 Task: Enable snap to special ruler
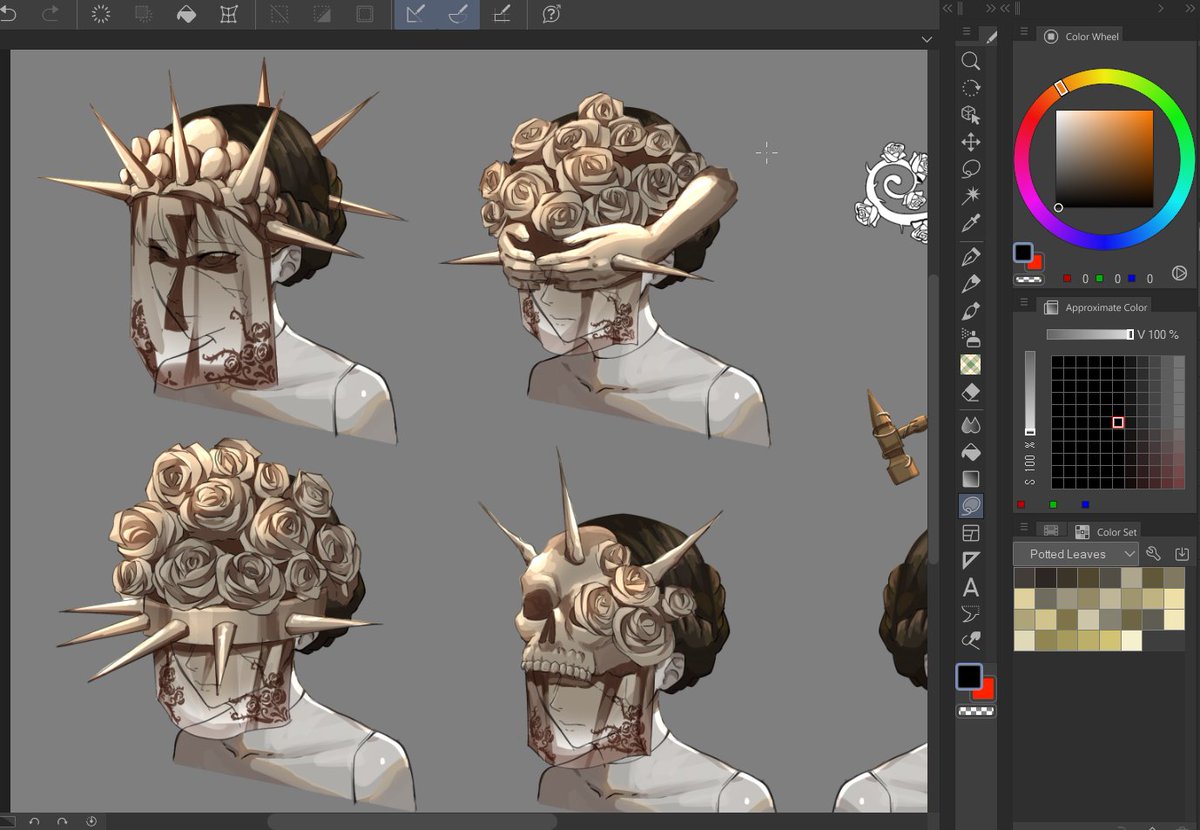(459, 14)
